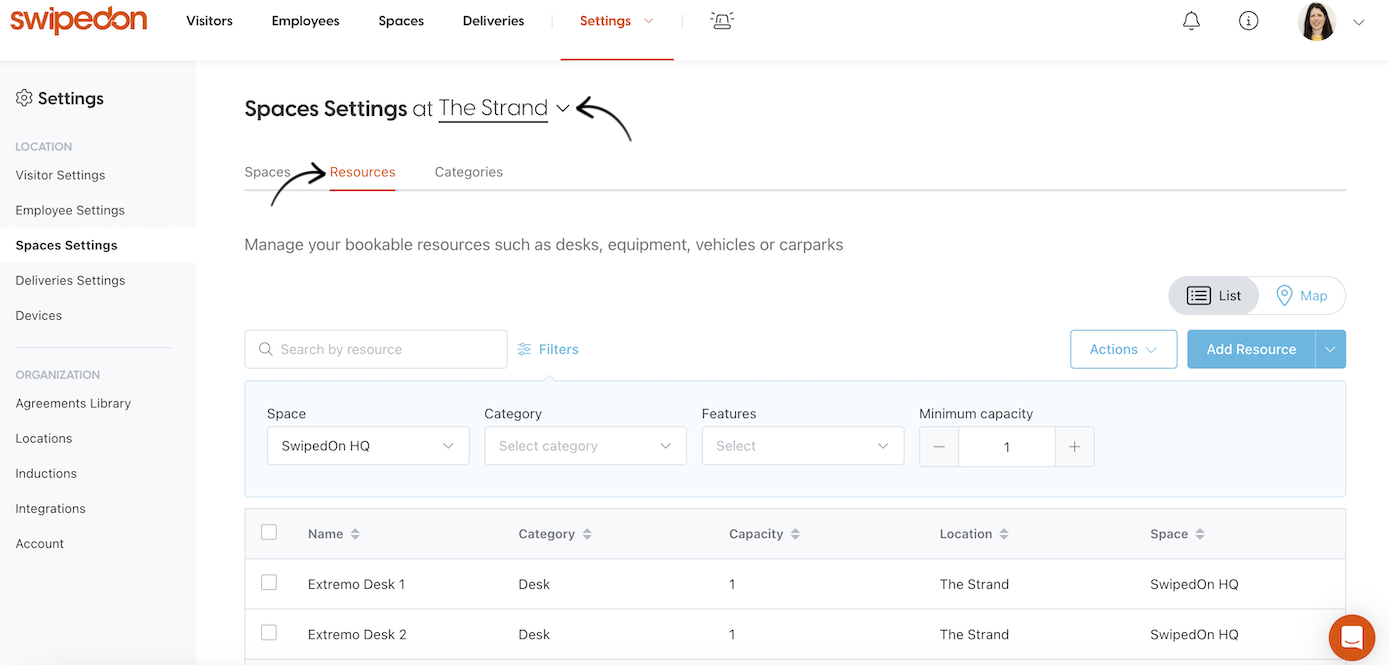Screen dimensions: 1390x665
Task: Click the Settings gear icon in sidebar
Action: point(24,98)
